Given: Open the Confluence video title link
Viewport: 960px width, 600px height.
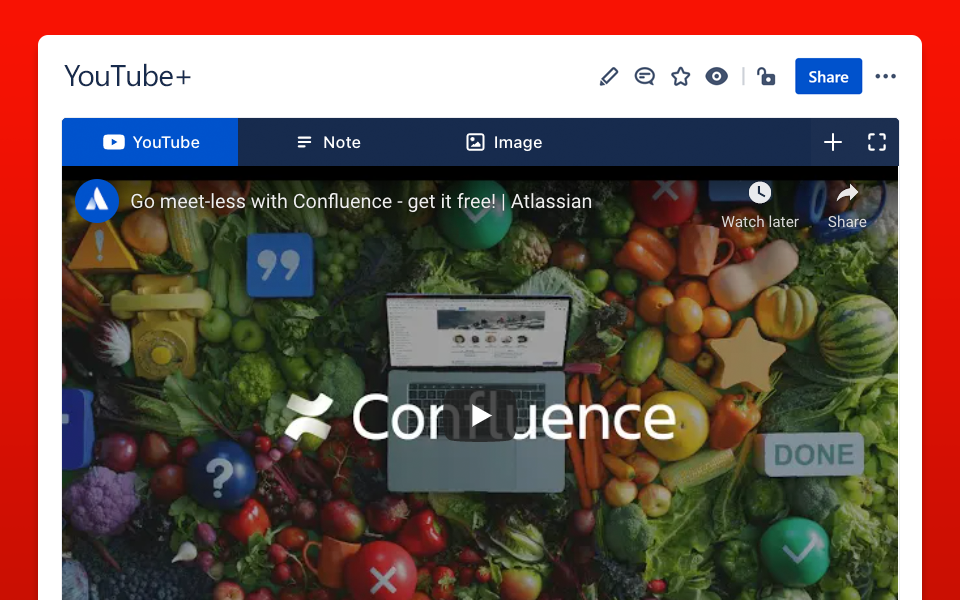Looking at the screenshot, I should tap(361, 201).
